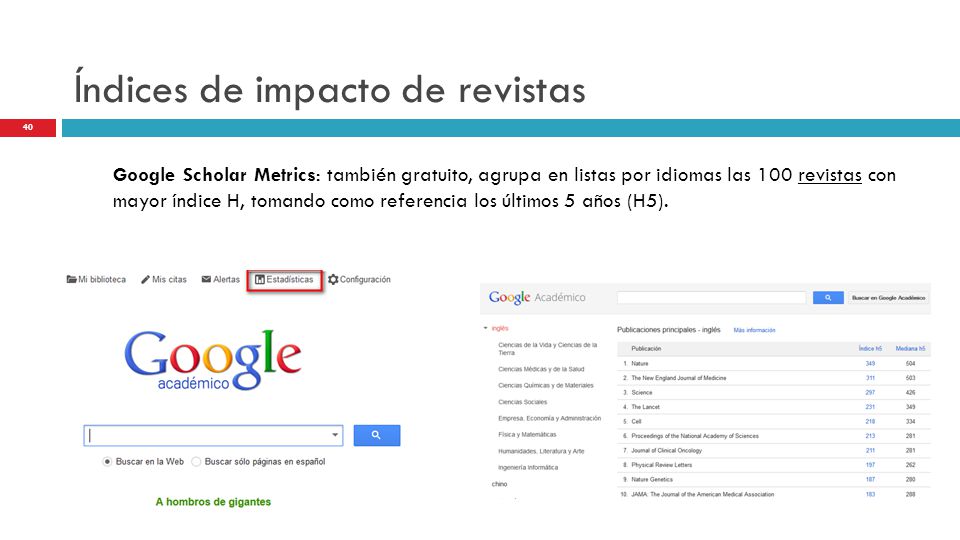
Task: Collapse the inglés category tree
Action: pyautogui.click(x=486, y=329)
